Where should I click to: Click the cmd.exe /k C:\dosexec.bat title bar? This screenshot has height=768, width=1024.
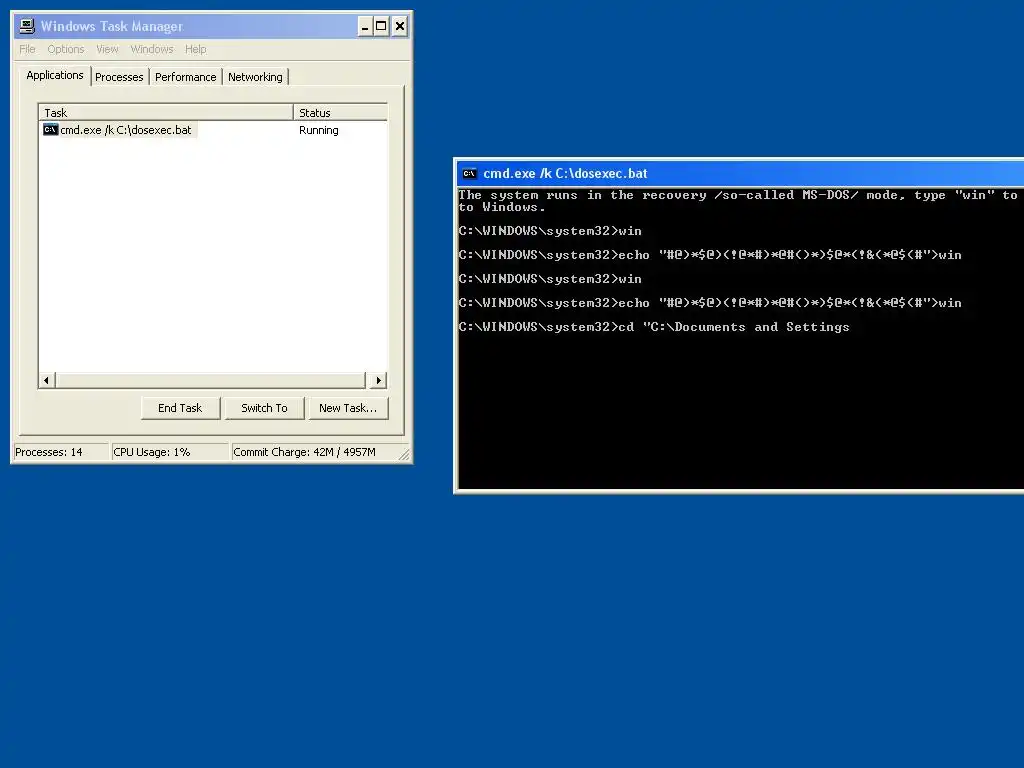point(740,174)
